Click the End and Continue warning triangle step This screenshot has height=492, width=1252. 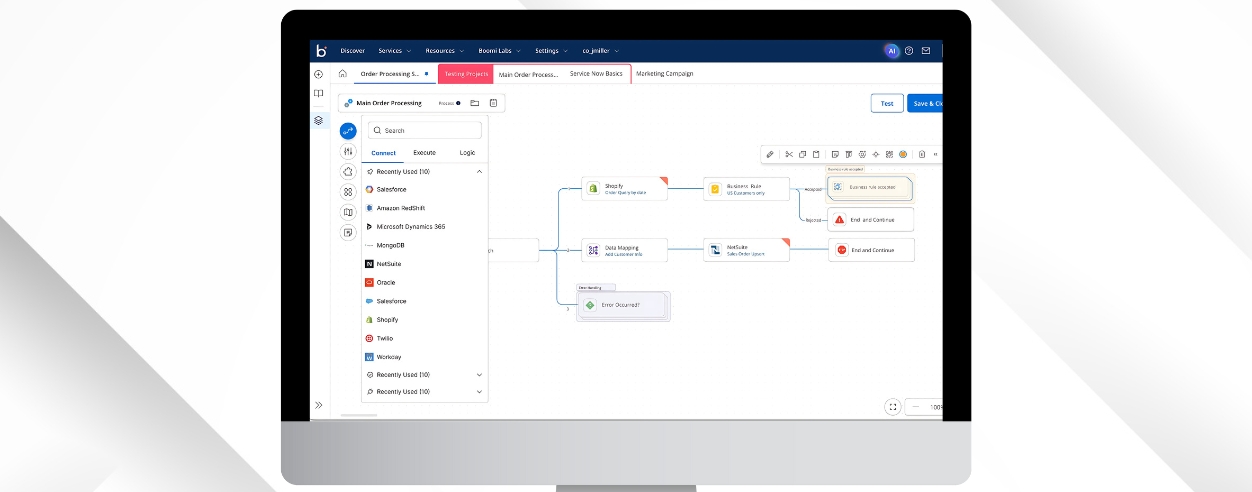(x=871, y=220)
